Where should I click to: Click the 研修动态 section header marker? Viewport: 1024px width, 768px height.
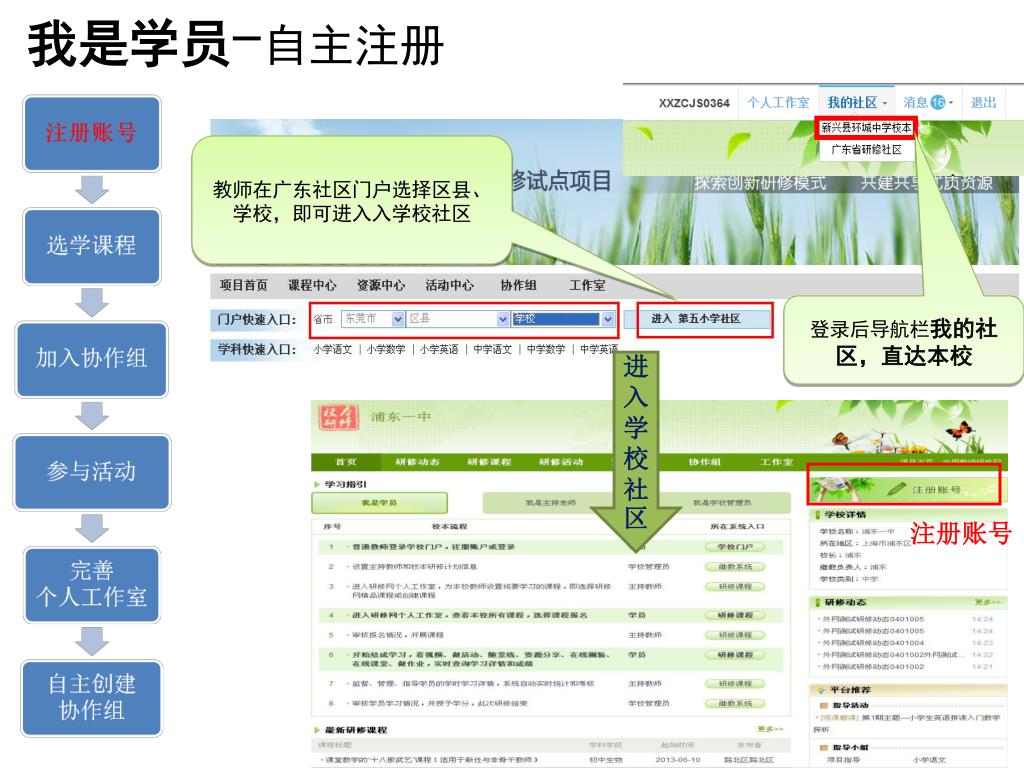818,603
